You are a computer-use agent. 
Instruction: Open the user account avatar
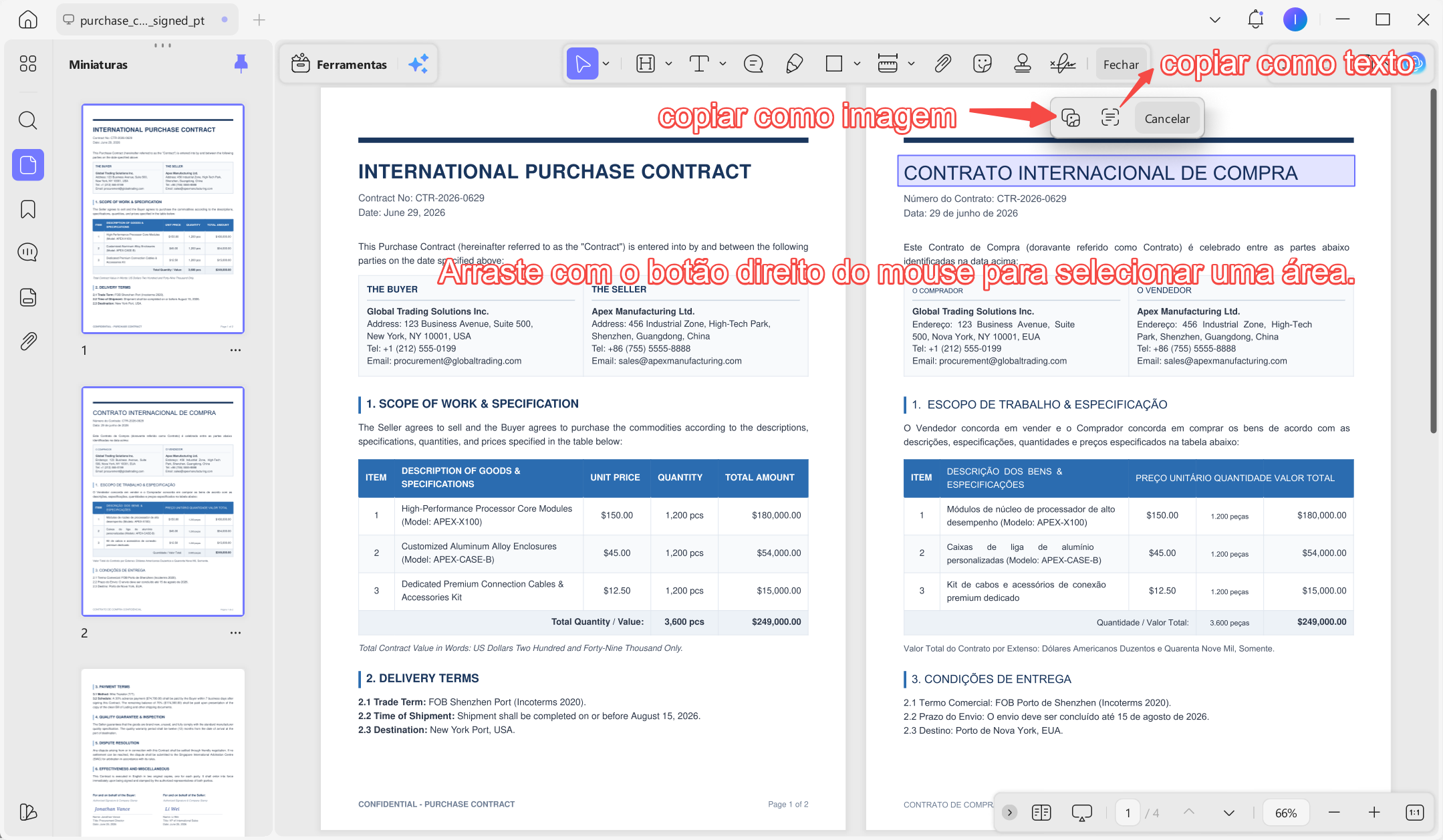pyautogui.click(x=1295, y=20)
